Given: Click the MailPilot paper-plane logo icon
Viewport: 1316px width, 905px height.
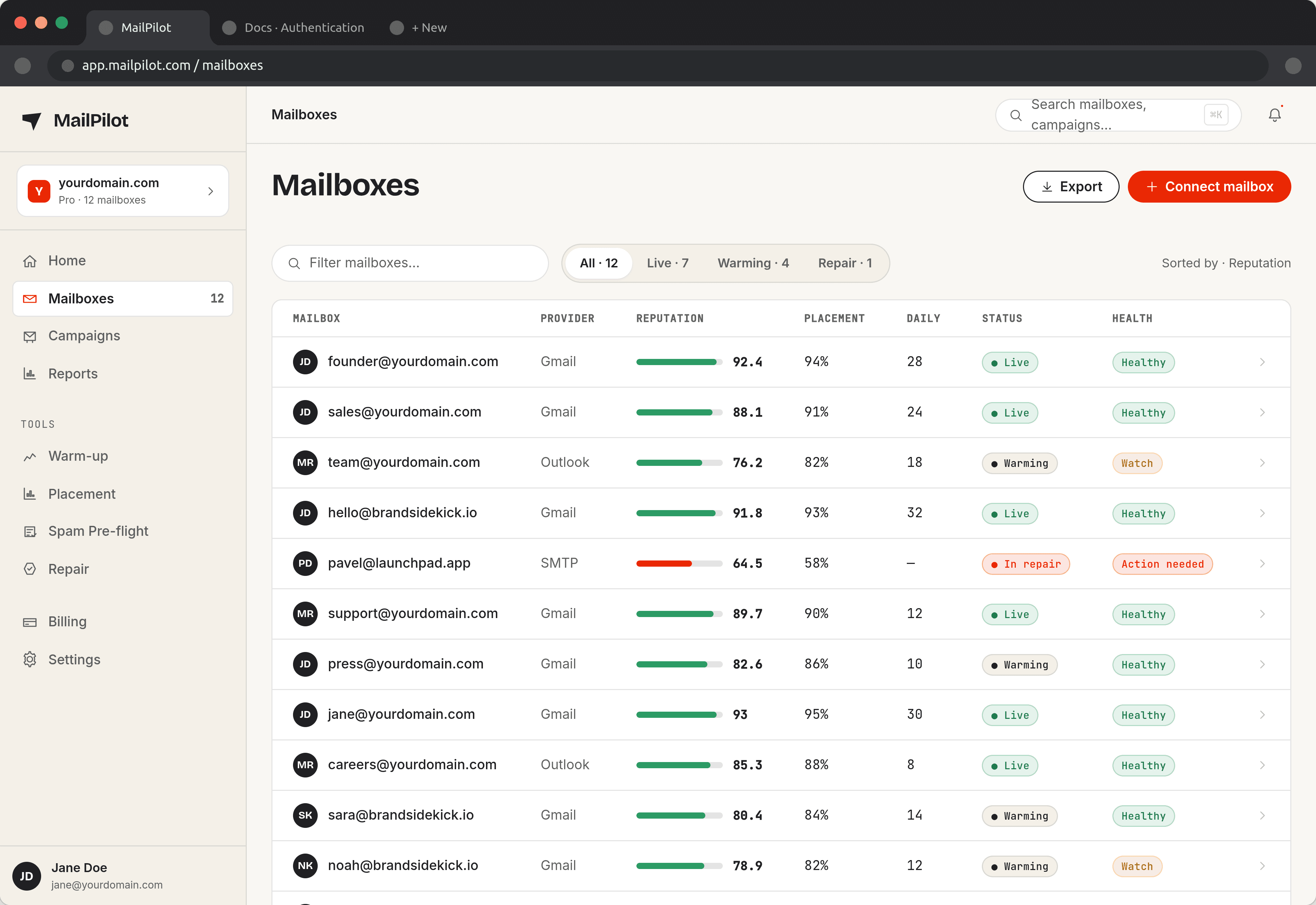Looking at the screenshot, I should pyautogui.click(x=32, y=120).
